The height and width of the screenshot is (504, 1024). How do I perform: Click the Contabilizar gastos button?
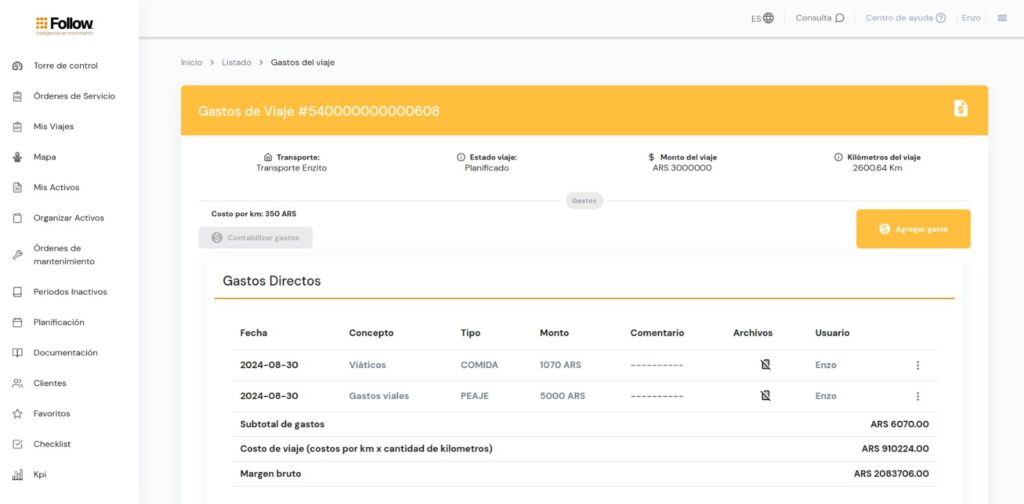[x=255, y=238]
